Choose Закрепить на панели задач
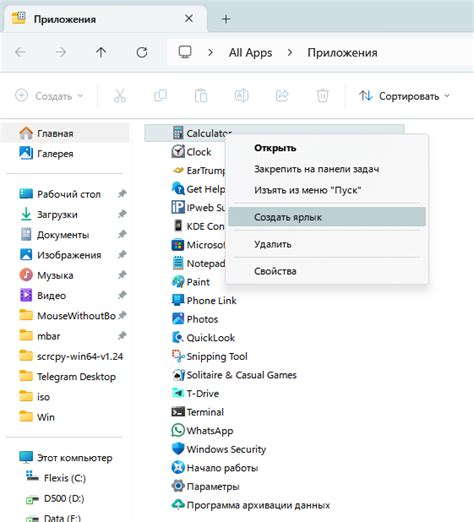Screen dimensions: 474x522 coord(327,169)
